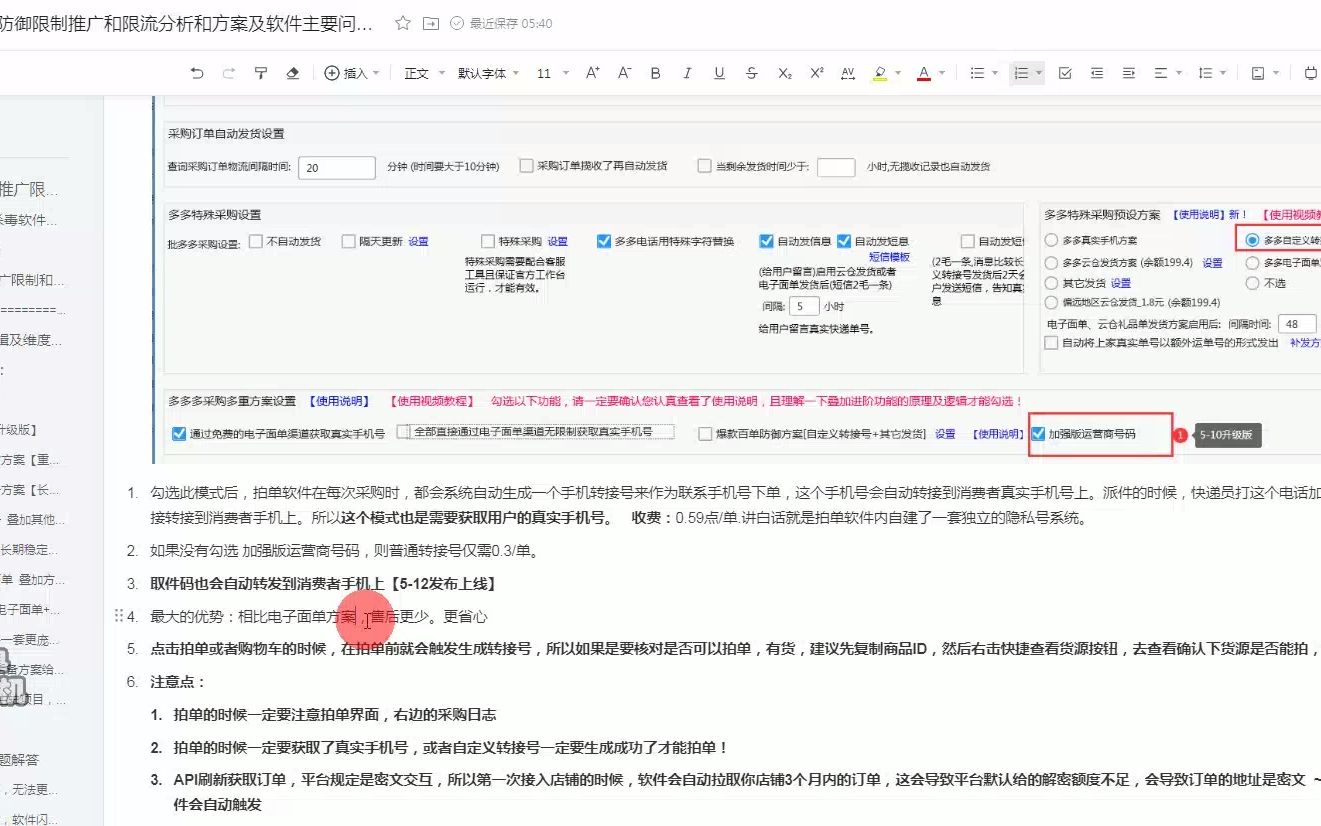
Task: Open the font size 11 dropdown
Action: [x=553, y=73]
